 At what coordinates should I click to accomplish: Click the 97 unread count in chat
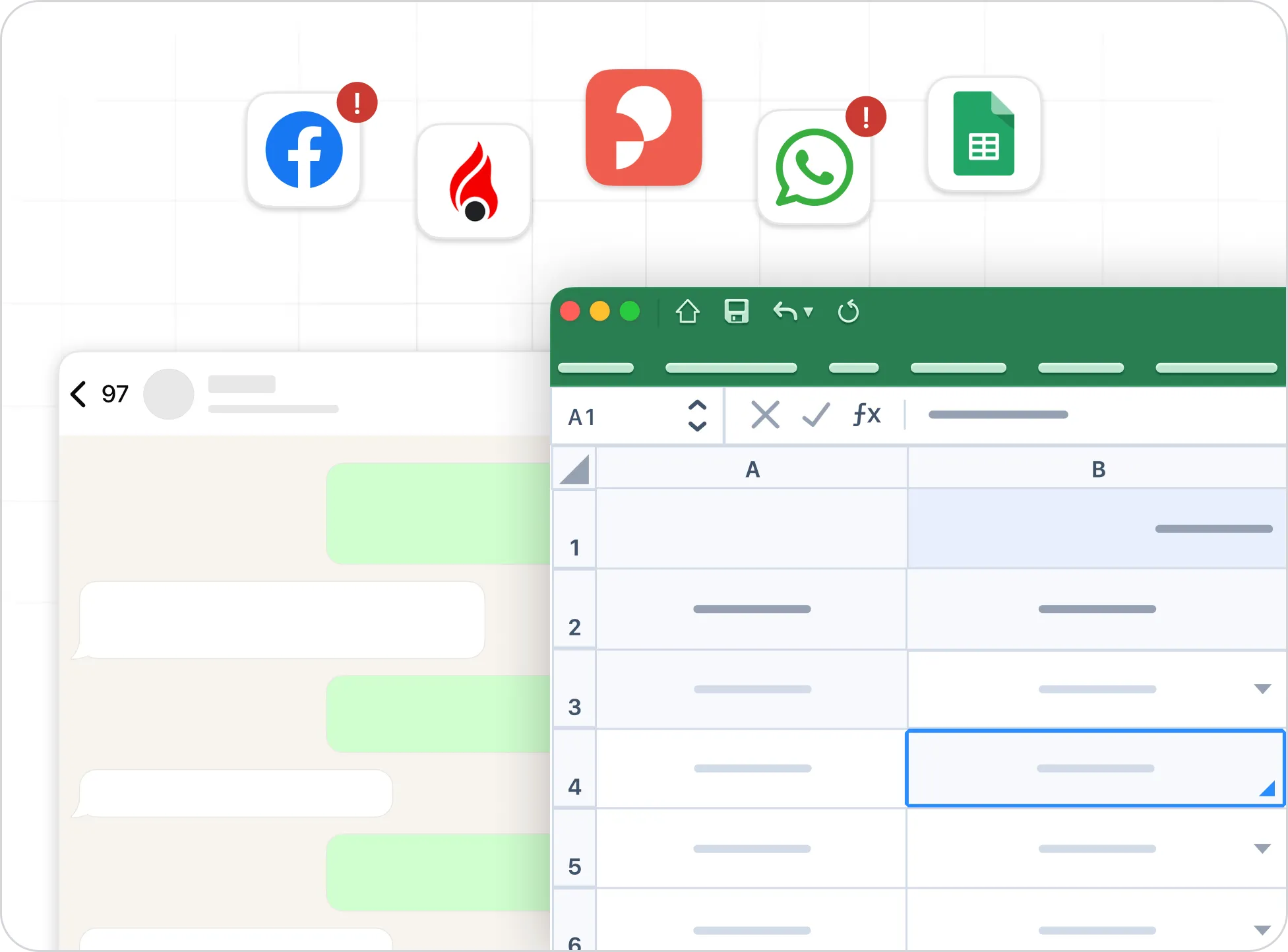[115, 394]
